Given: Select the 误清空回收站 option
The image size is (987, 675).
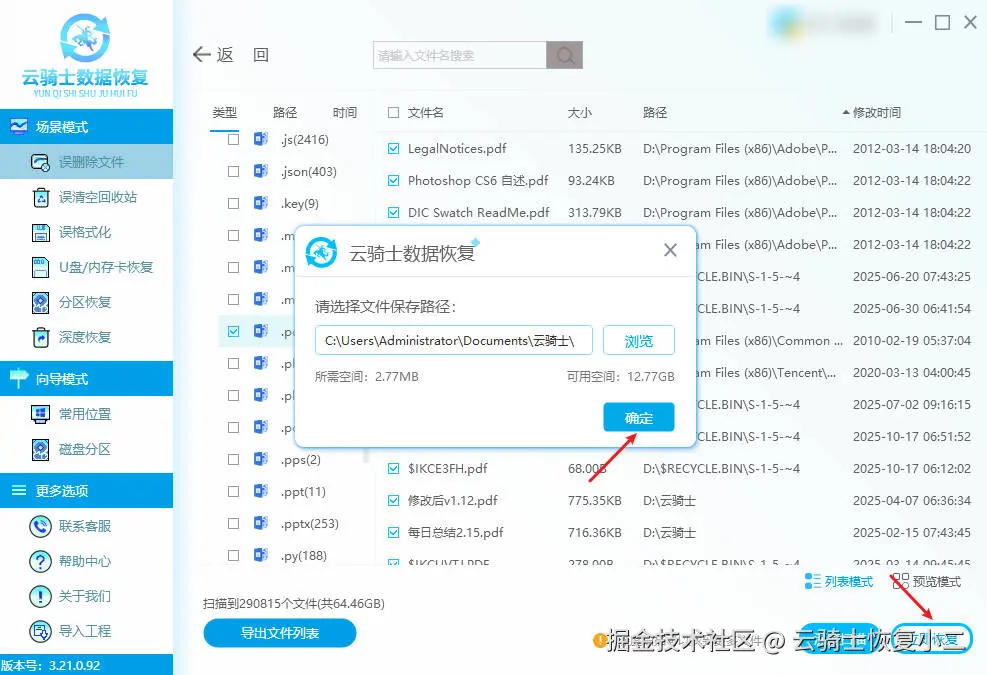Looking at the screenshot, I should [86, 197].
